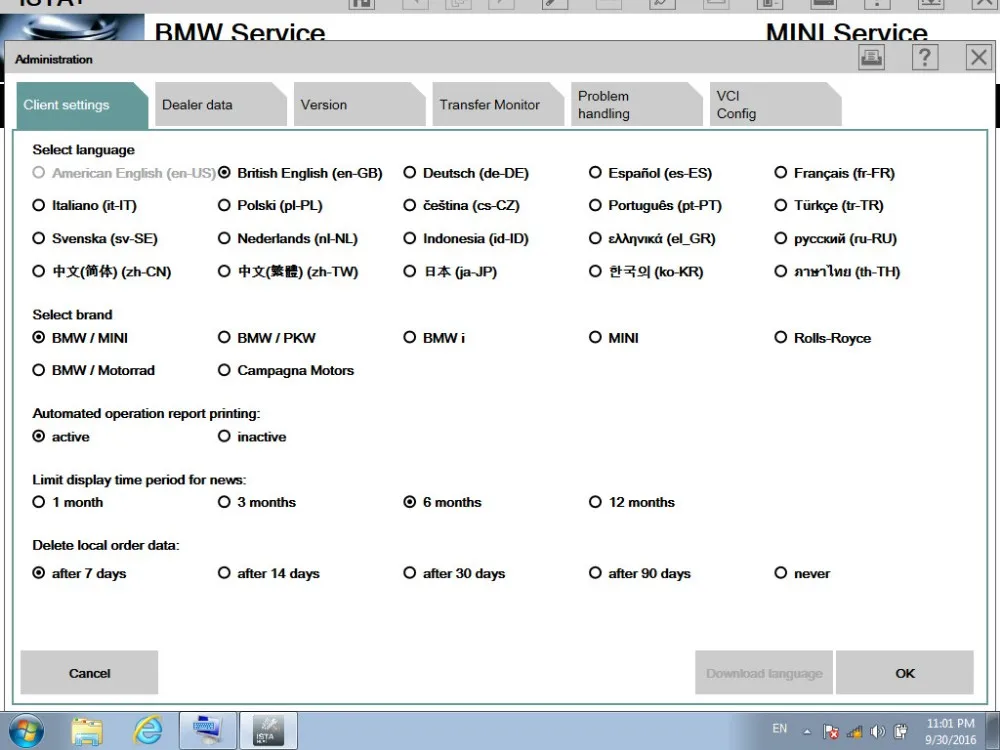The width and height of the screenshot is (1000, 750).
Task: Select the BMW / PKW brand
Action: click(x=267, y=338)
